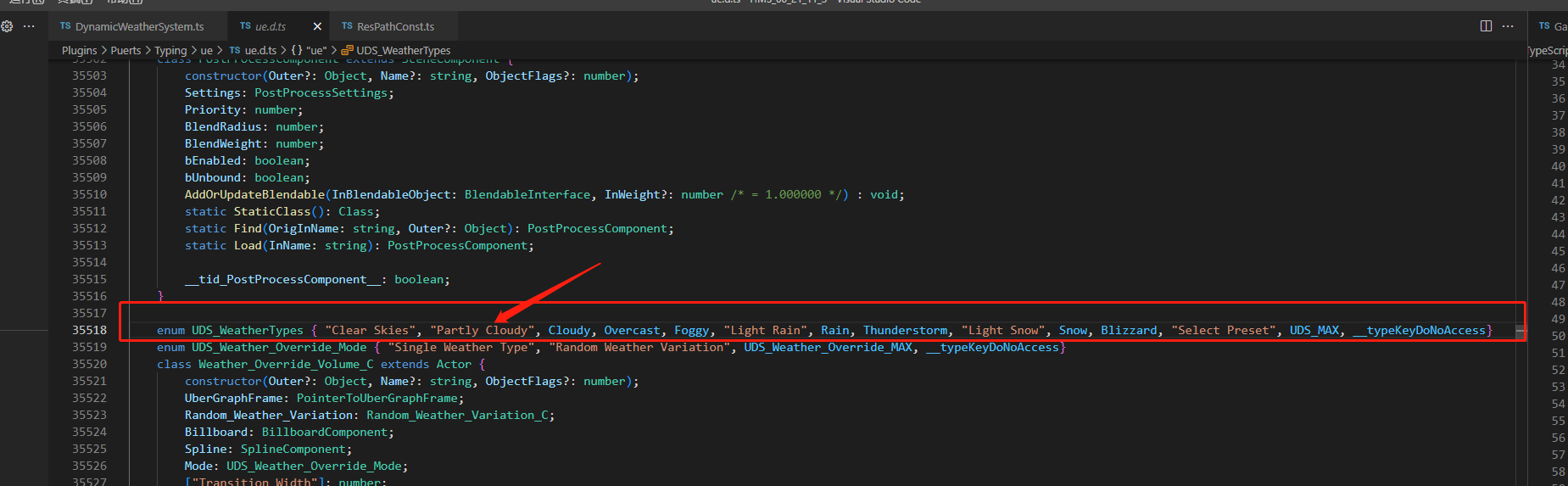The width and height of the screenshot is (1568, 486).
Task: Open the ue.d.ts file breadcrumb
Action: click(x=253, y=51)
